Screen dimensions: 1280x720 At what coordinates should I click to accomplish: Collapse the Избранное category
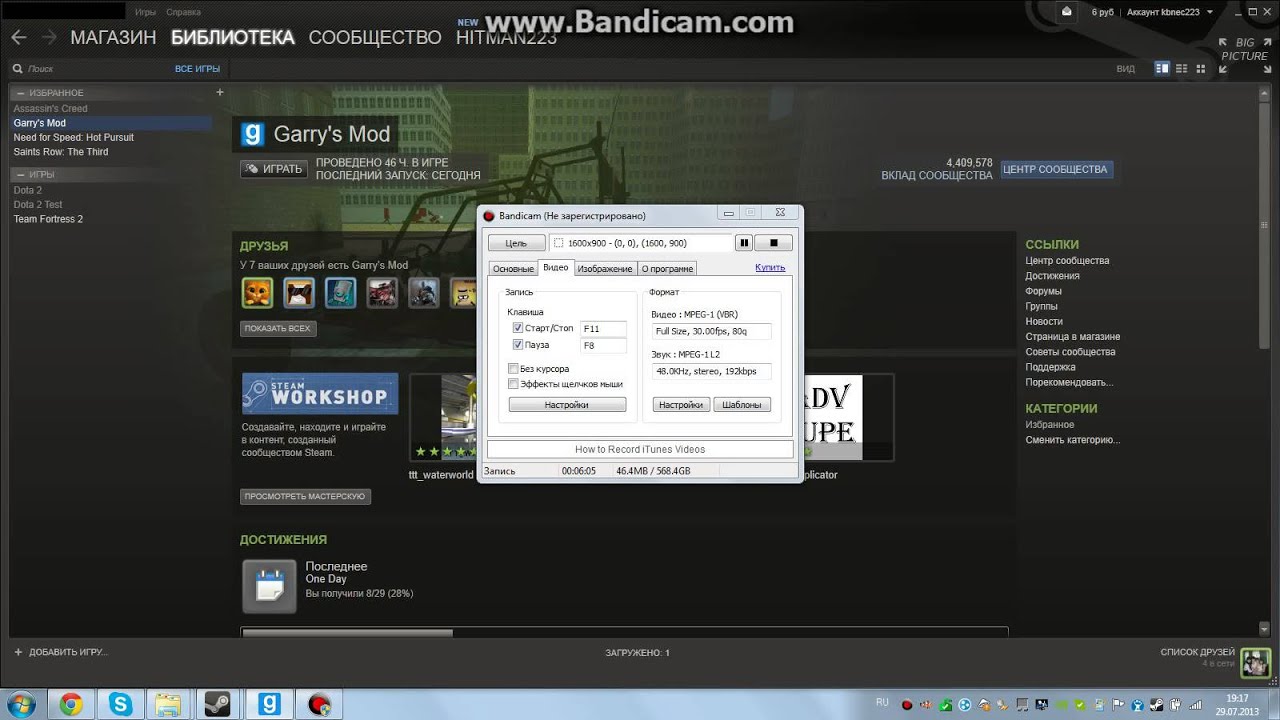coord(20,93)
